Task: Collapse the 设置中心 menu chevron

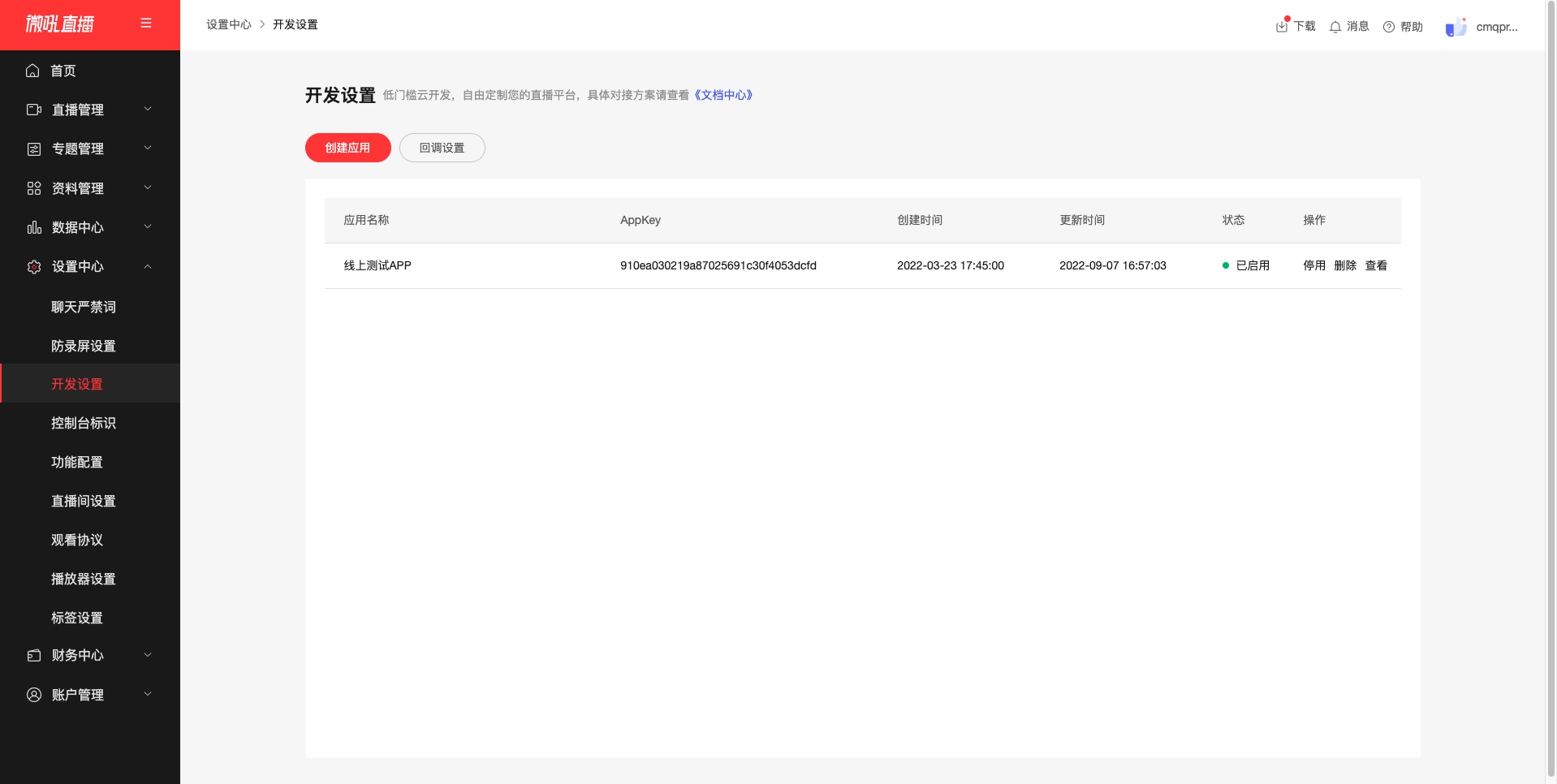Action: (148, 266)
